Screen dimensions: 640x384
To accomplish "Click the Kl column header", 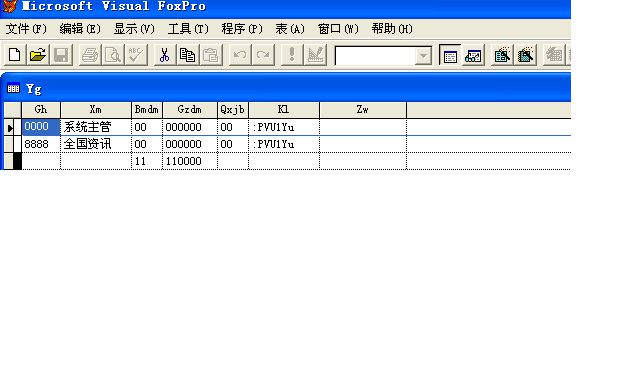I will click(284, 110).
